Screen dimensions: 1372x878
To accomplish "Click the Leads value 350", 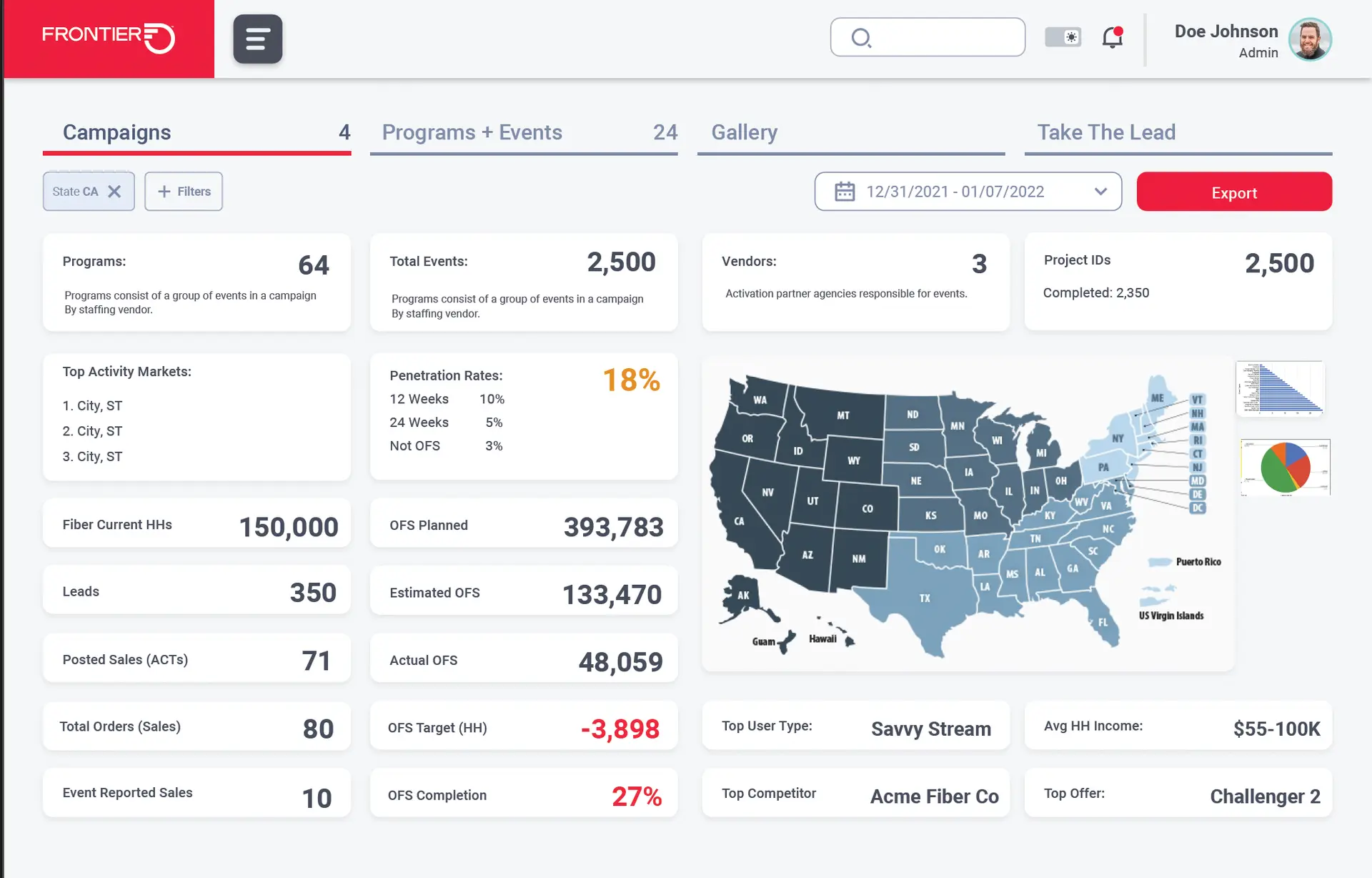I will [x=312, y=593].
